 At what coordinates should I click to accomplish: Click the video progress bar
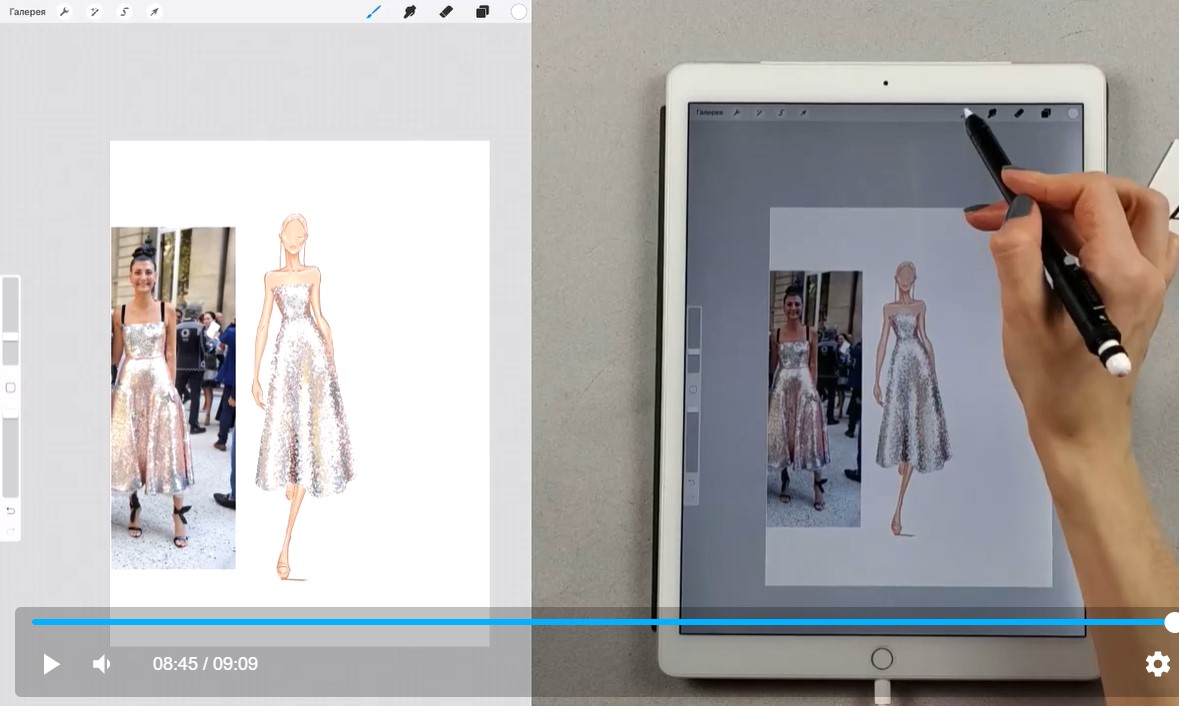(602, 622)
